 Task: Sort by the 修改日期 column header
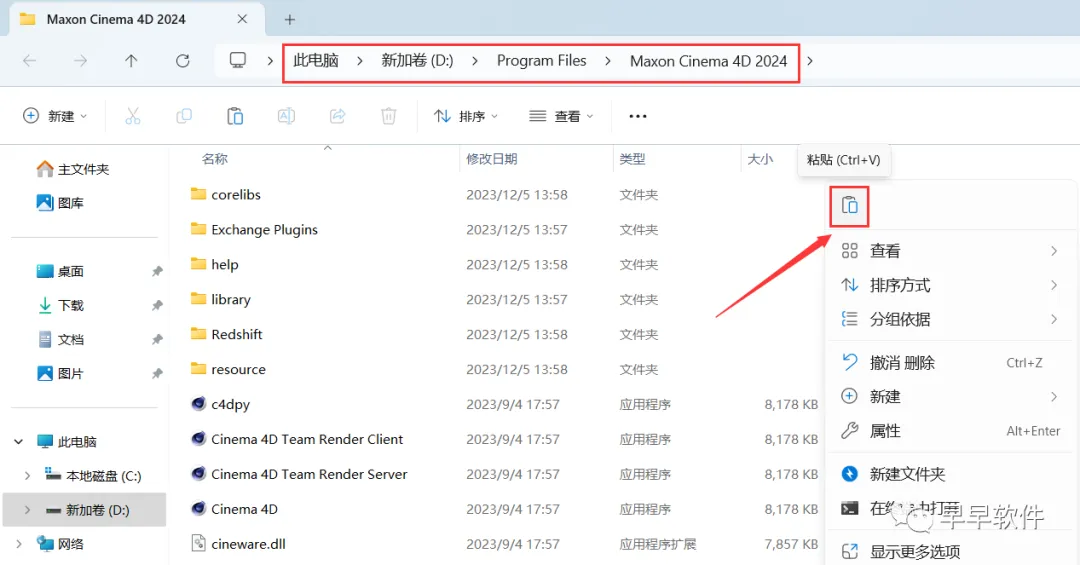pyautogui.click(x=492, y=159)
